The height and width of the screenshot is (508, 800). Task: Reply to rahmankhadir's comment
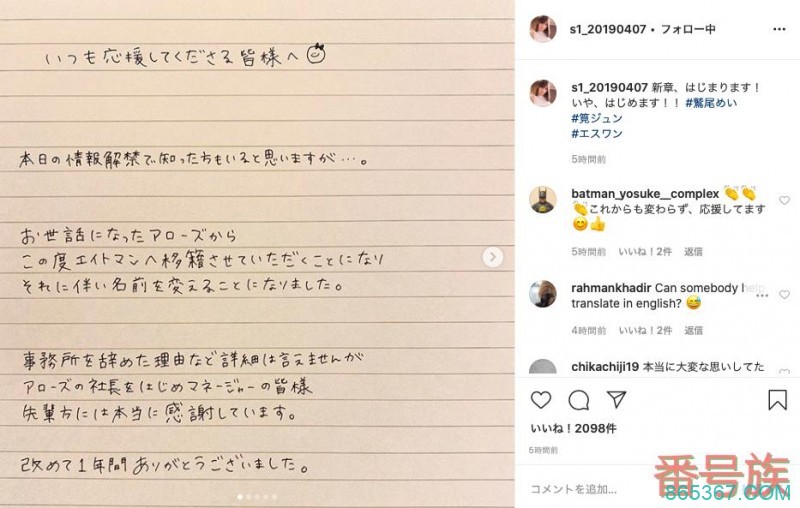(693, 331)
